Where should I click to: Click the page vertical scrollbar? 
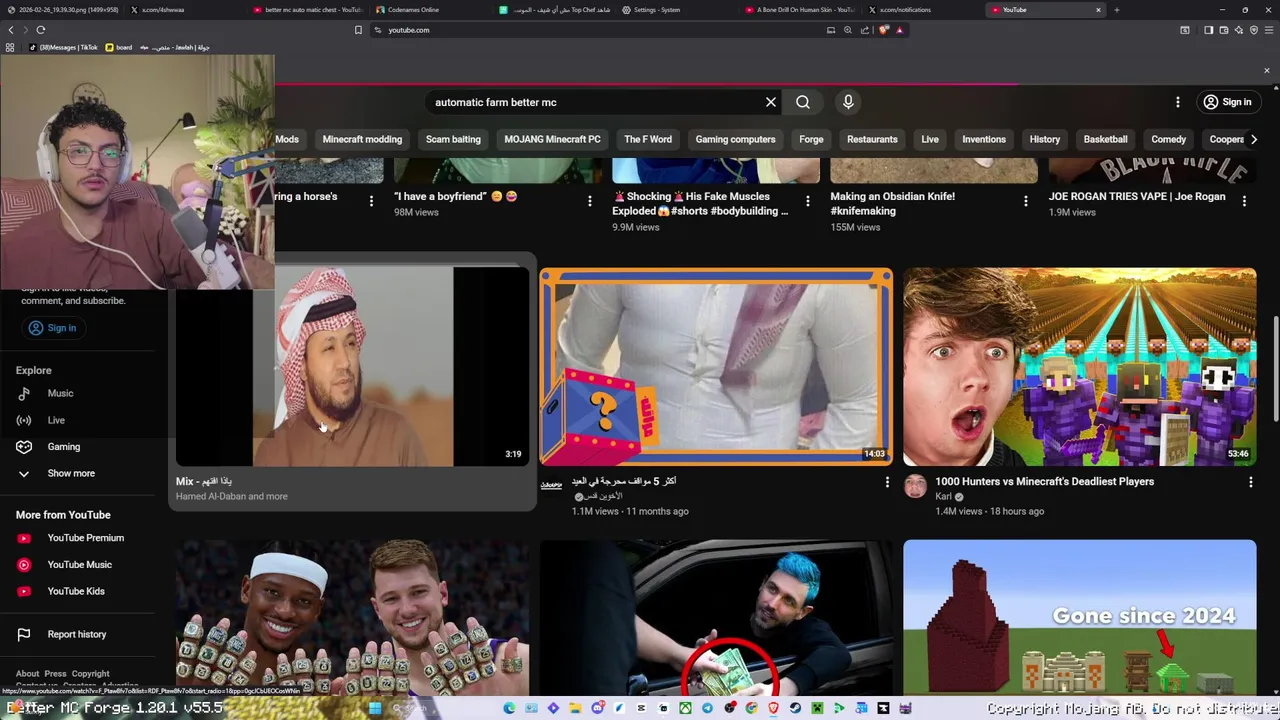(x=1275, y=370)
